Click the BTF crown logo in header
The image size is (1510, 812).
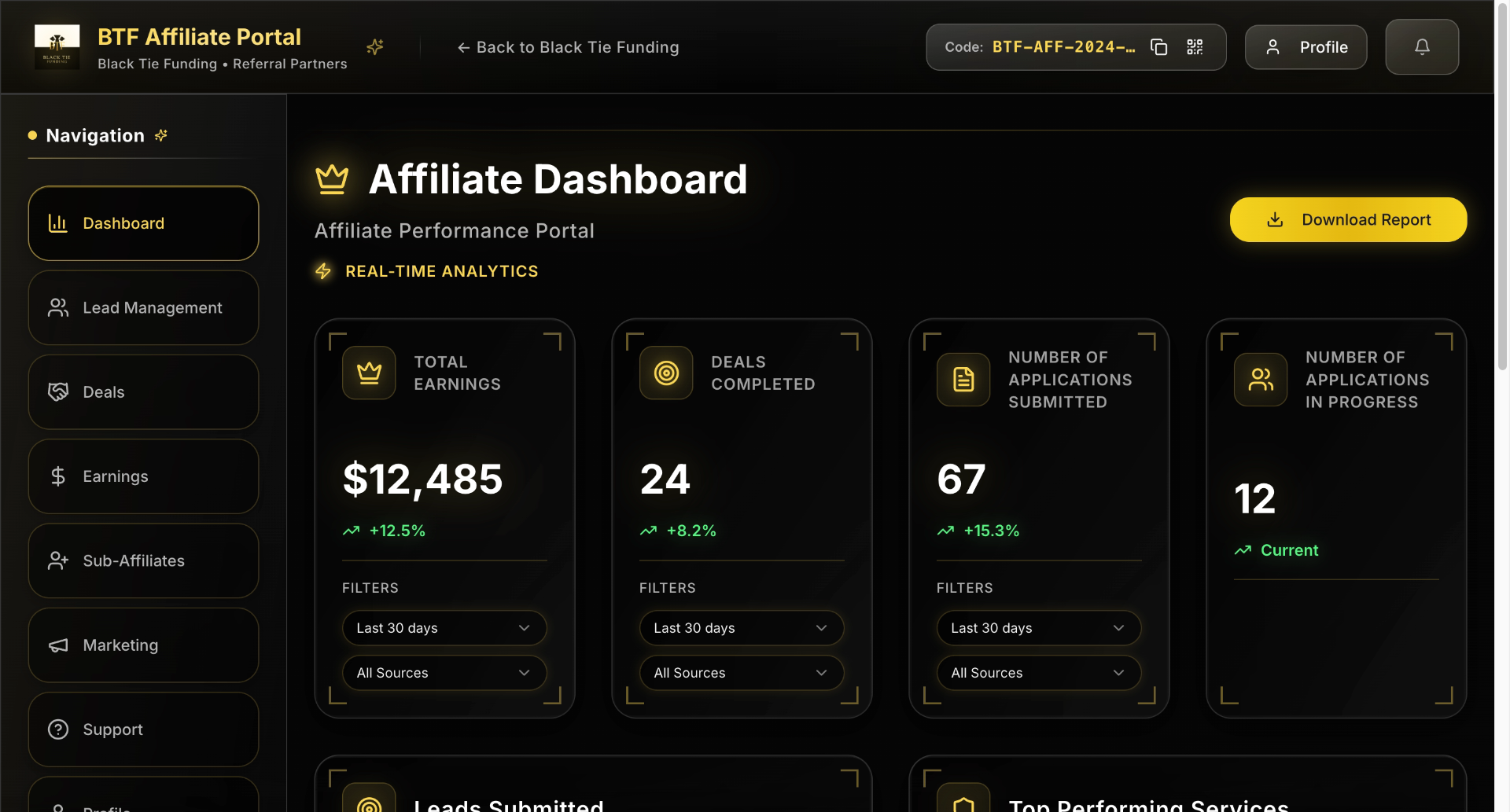56,46
